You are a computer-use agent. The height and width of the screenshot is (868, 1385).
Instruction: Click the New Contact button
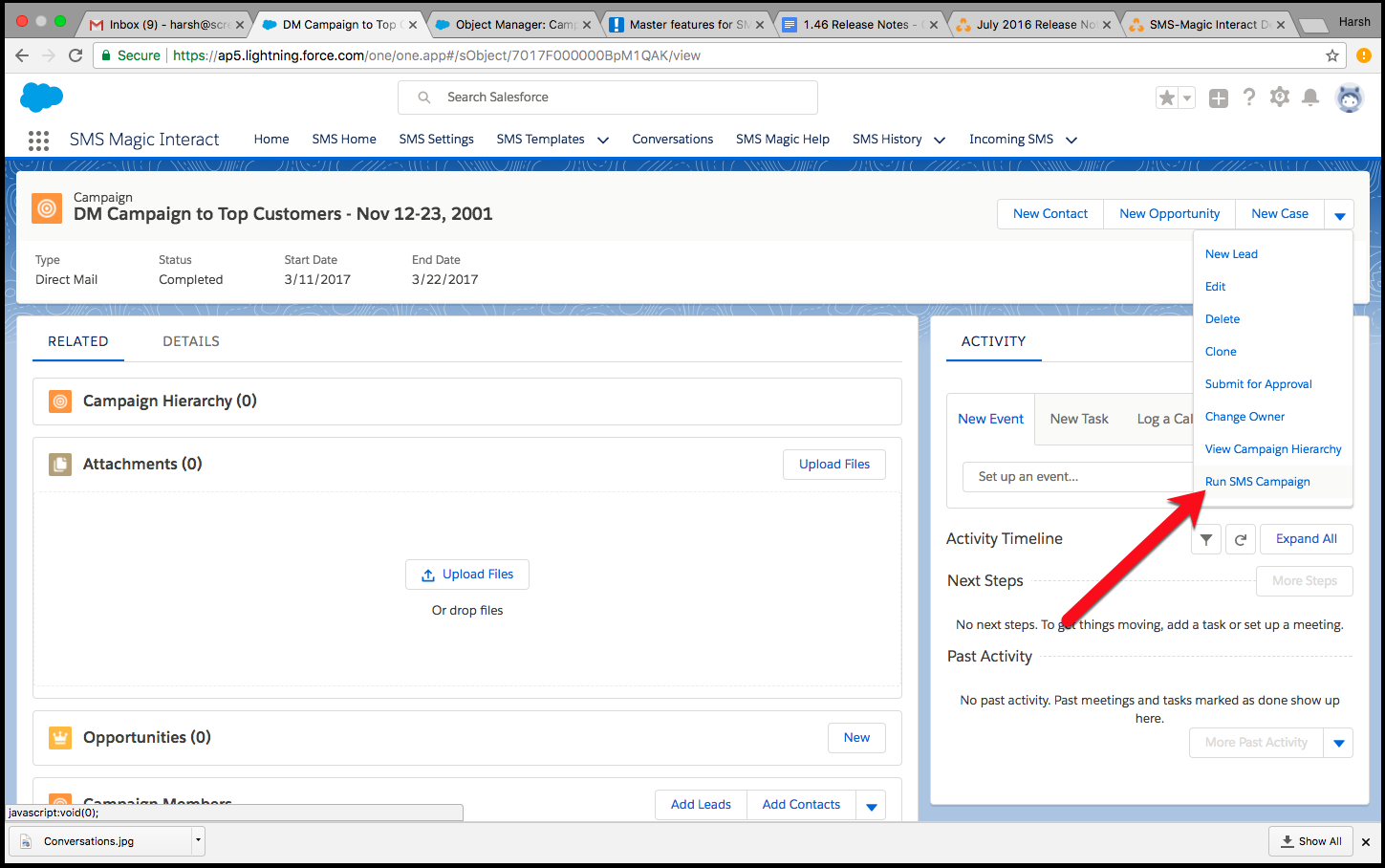[1050, 214]
